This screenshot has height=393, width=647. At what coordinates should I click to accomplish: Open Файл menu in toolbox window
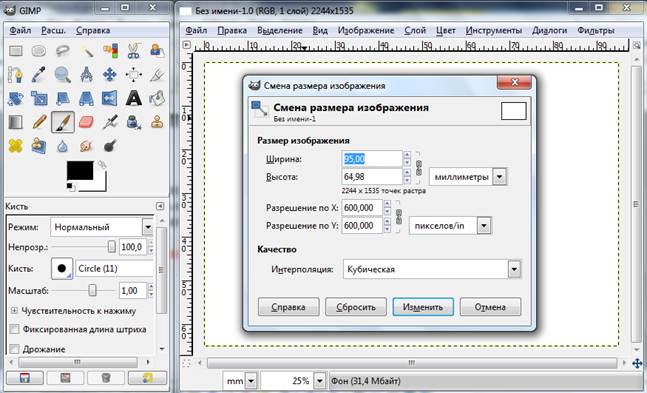point(20,31)
